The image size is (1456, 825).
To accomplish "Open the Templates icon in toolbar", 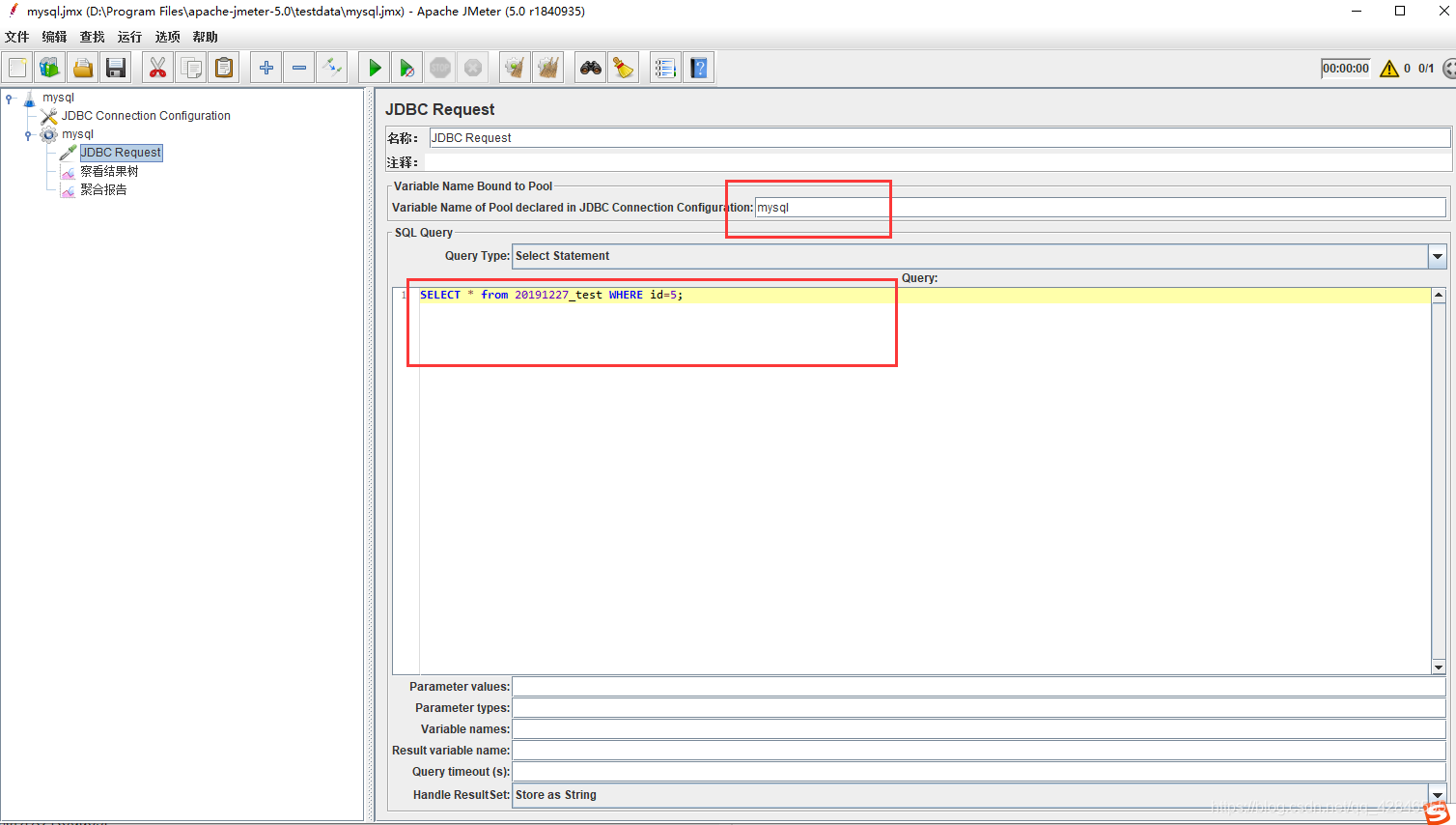I will coord(50,68).
